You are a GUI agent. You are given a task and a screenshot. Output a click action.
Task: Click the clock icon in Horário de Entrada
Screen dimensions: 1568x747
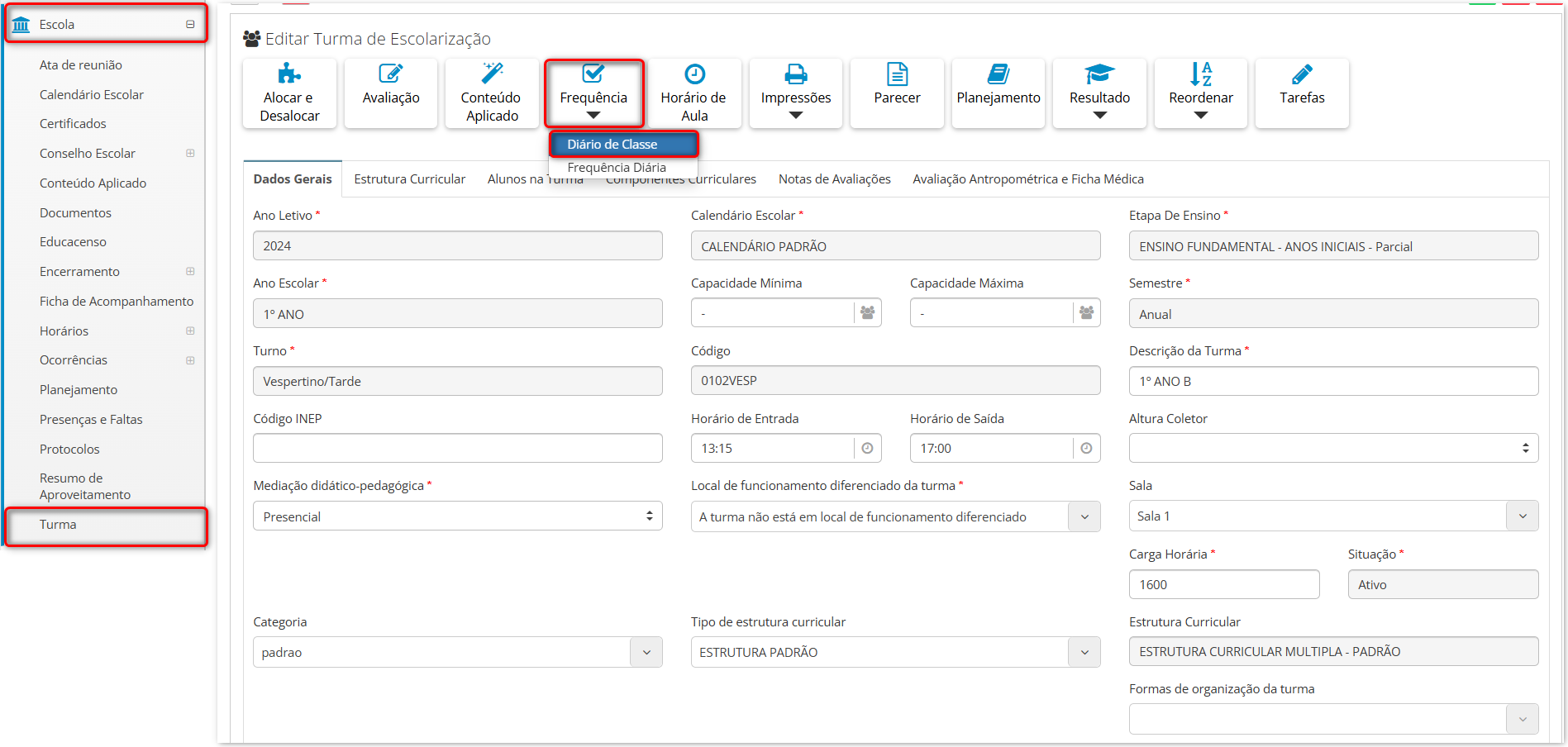[x=867, y=448]
